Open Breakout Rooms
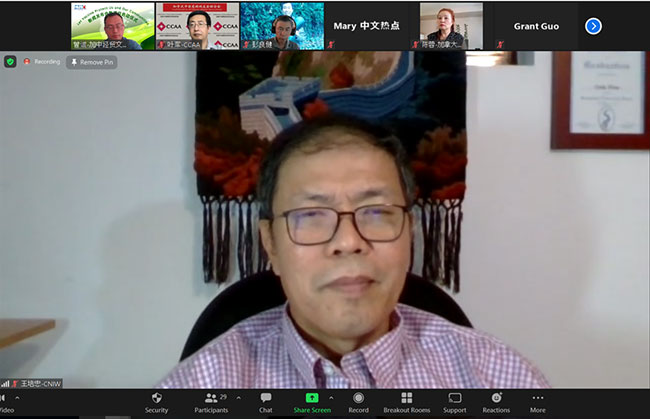 point(407,403)
